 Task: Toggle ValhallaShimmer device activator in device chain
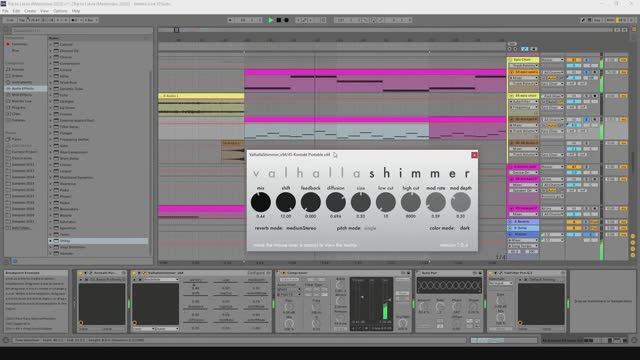(x=134, y=273)
